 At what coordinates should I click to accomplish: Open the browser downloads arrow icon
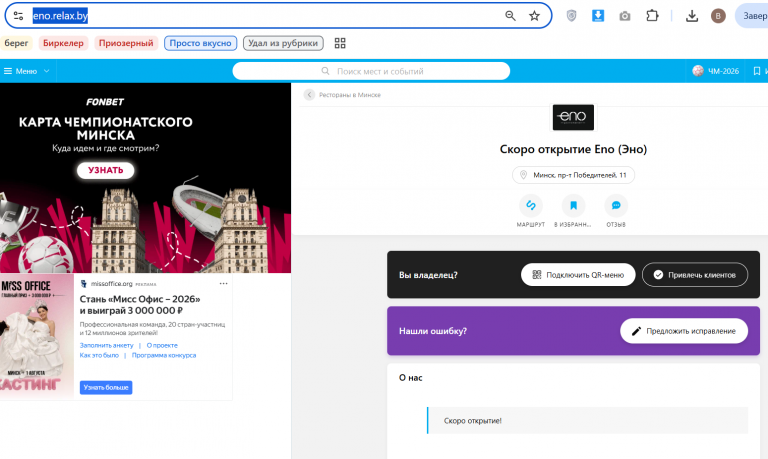tap(692, 16)
